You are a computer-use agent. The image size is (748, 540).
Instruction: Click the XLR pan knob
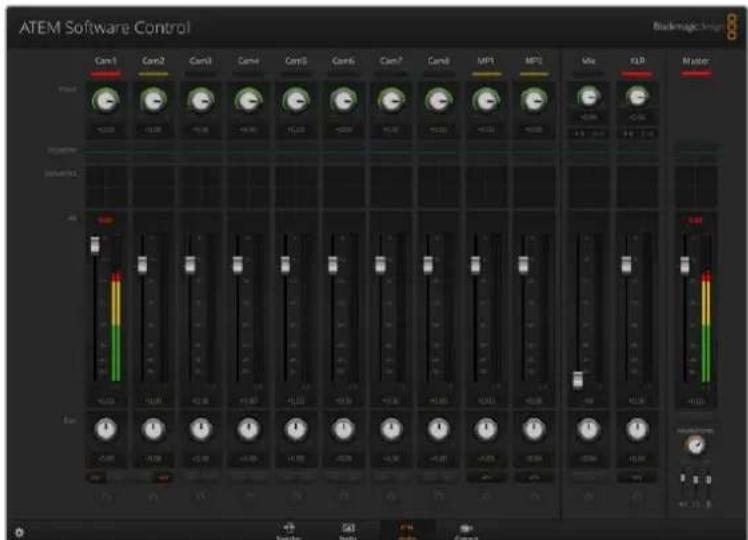pyautogui.click(x=637, y=429)
